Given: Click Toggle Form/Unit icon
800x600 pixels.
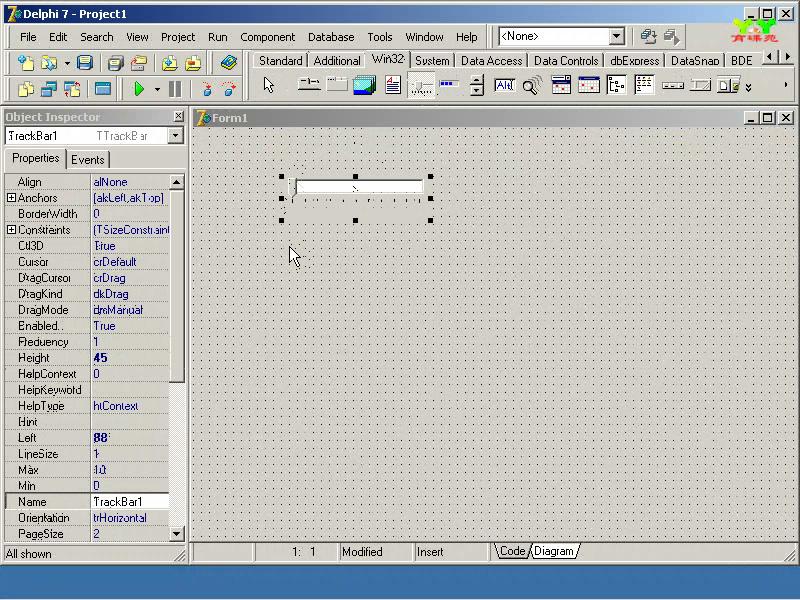Looking at the screenshot, I should click(x=72, y=89).
